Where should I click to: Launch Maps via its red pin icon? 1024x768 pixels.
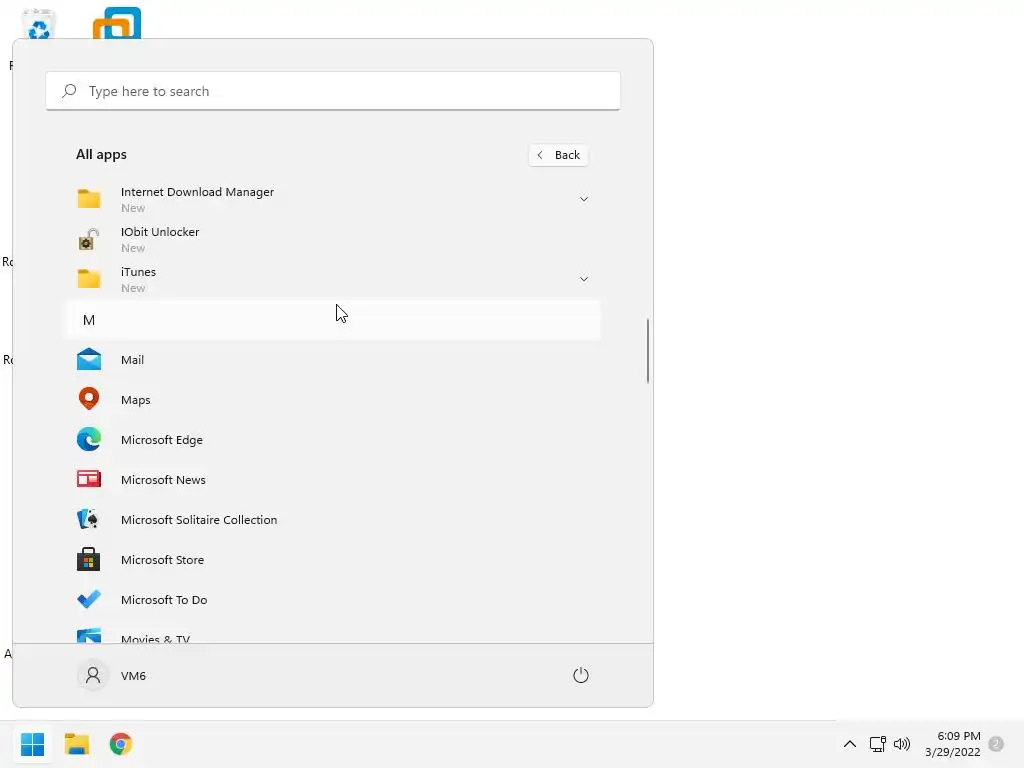coord(89,398)
